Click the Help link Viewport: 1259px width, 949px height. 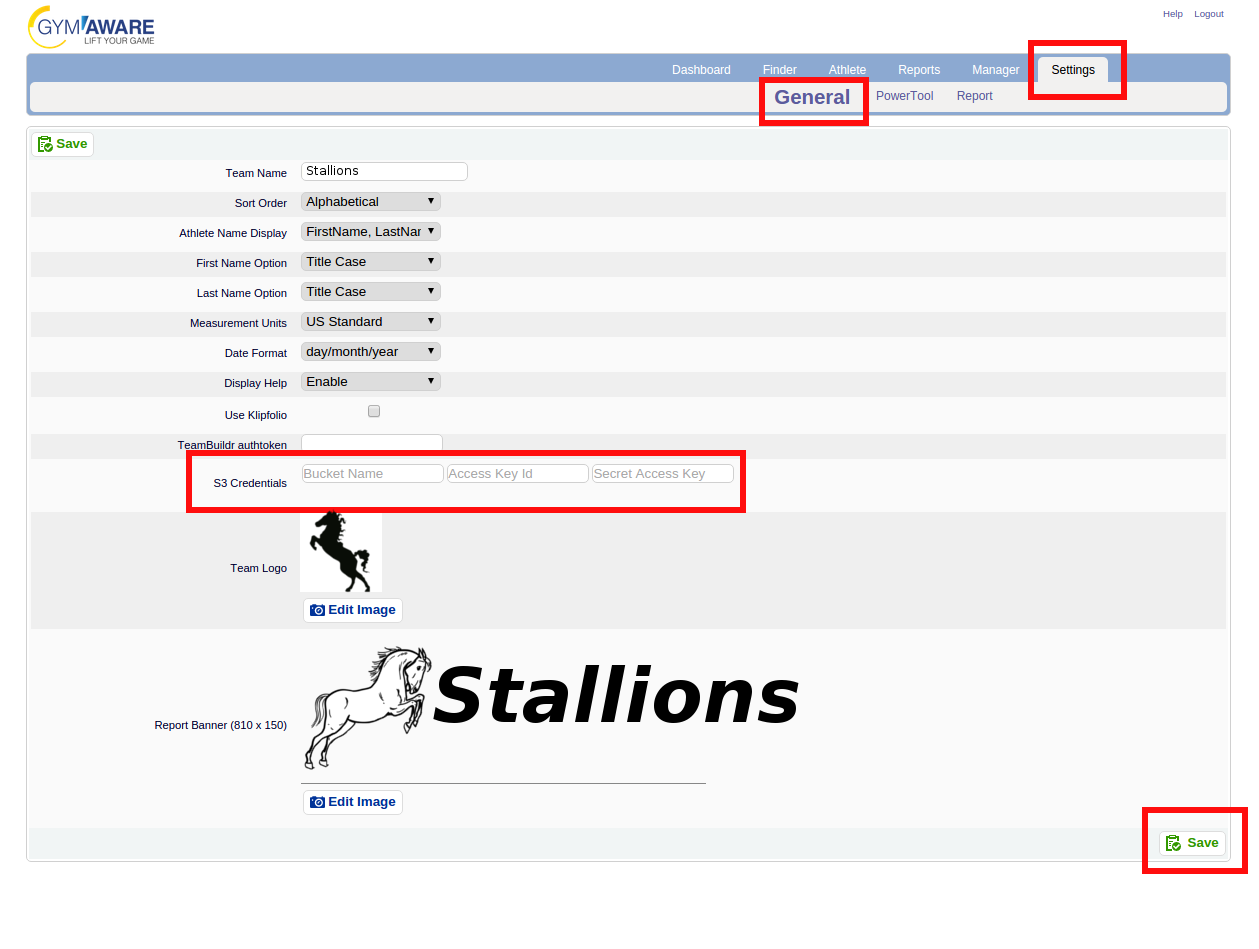(x=1172, y=14)
